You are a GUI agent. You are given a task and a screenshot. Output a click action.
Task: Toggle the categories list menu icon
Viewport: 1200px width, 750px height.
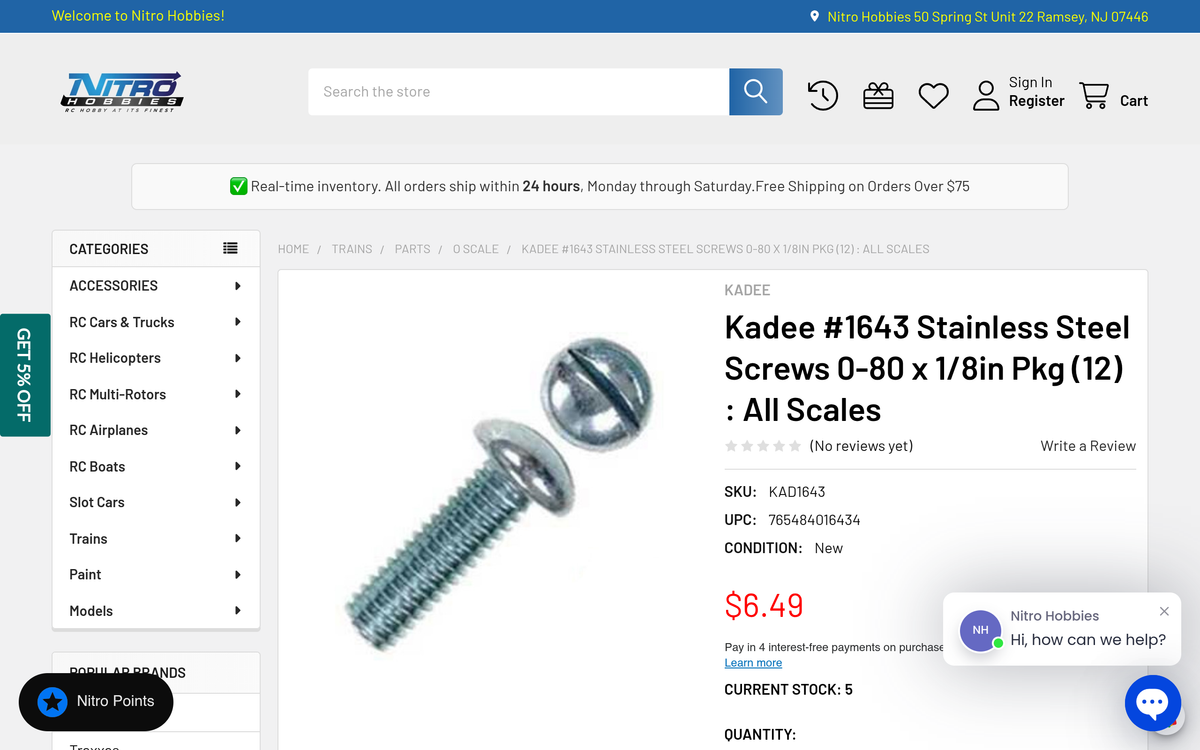(230, 248)
